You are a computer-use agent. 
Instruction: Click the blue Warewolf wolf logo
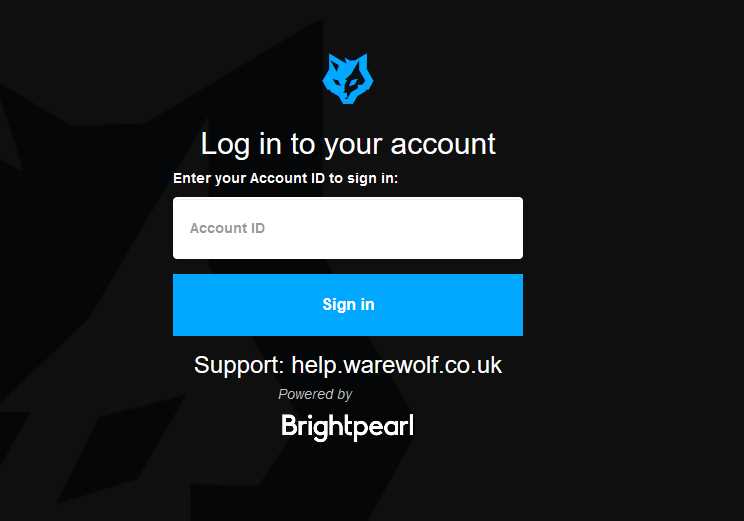point(348,79)
